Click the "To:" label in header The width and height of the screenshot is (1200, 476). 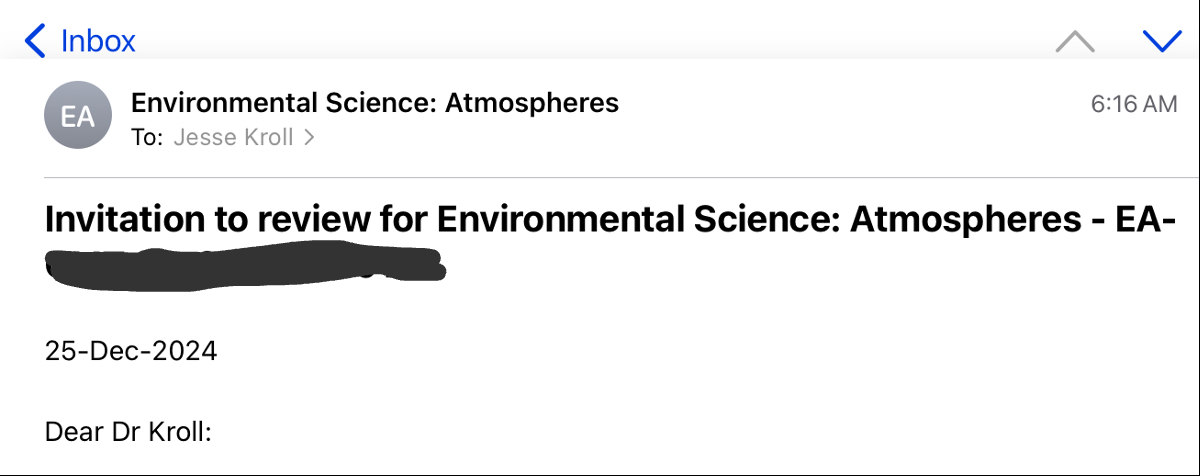point(147,138)
